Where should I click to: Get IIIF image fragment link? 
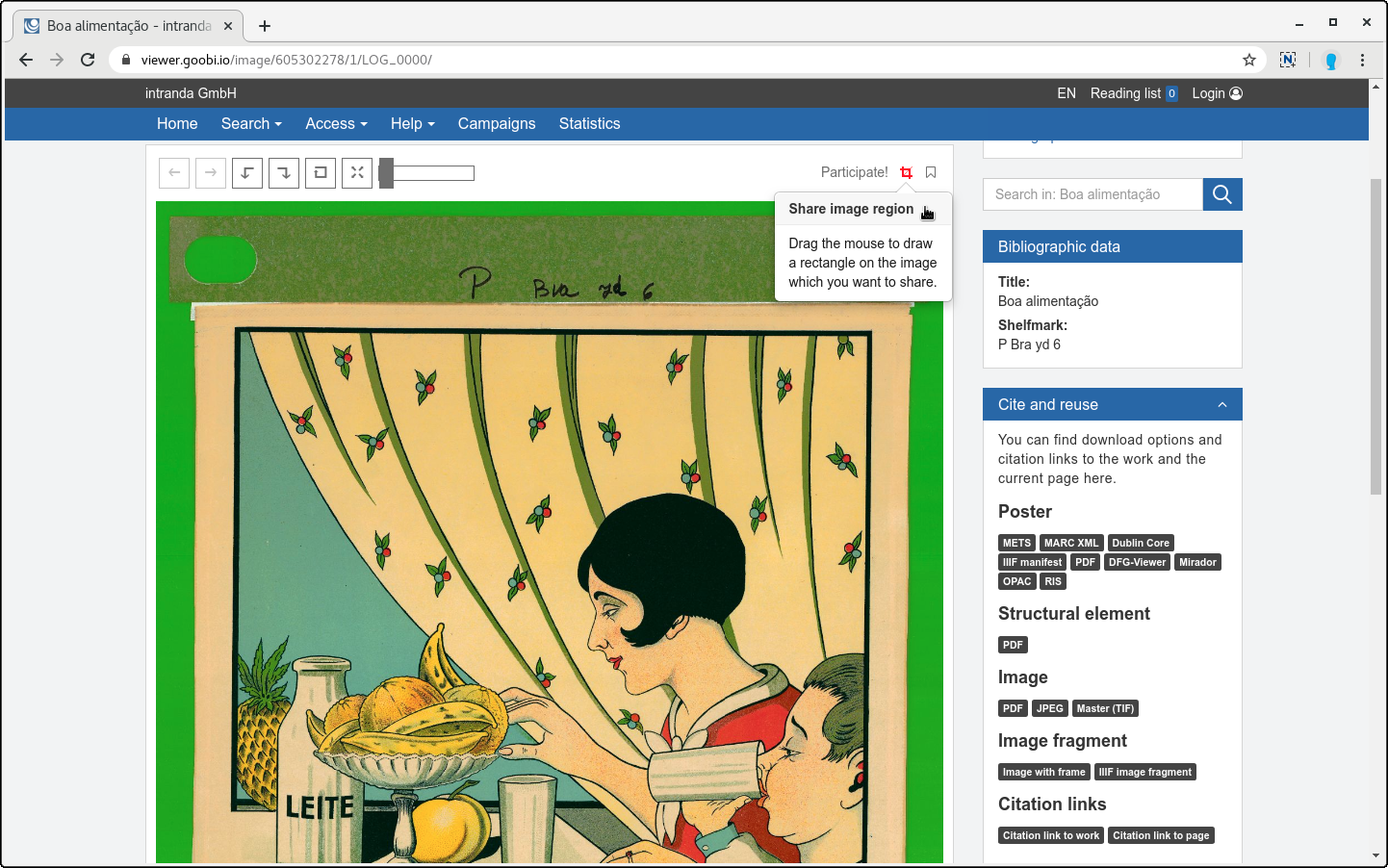tap(1145, 772)
